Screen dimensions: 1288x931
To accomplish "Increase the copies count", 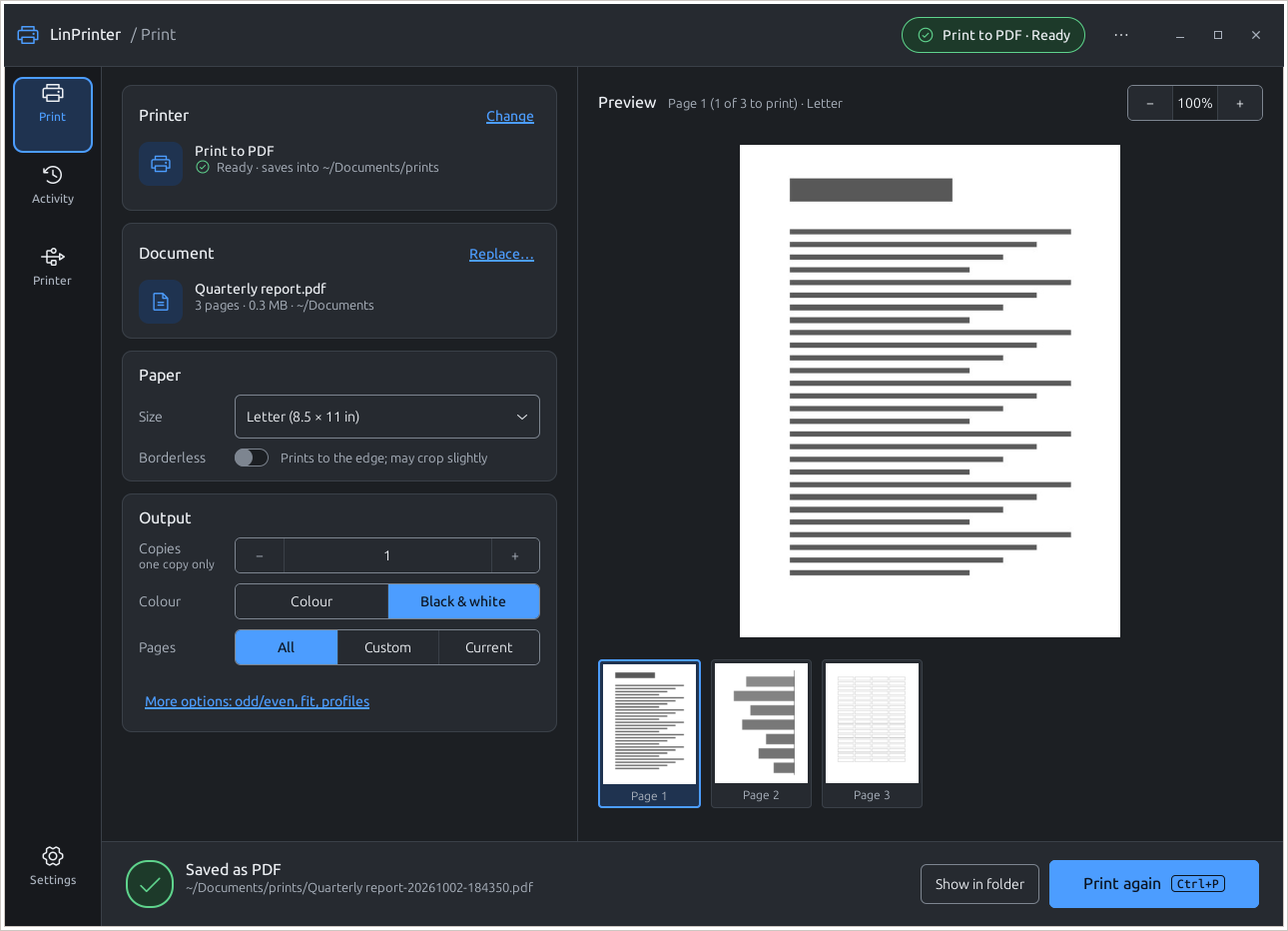I will click(515, 555).
